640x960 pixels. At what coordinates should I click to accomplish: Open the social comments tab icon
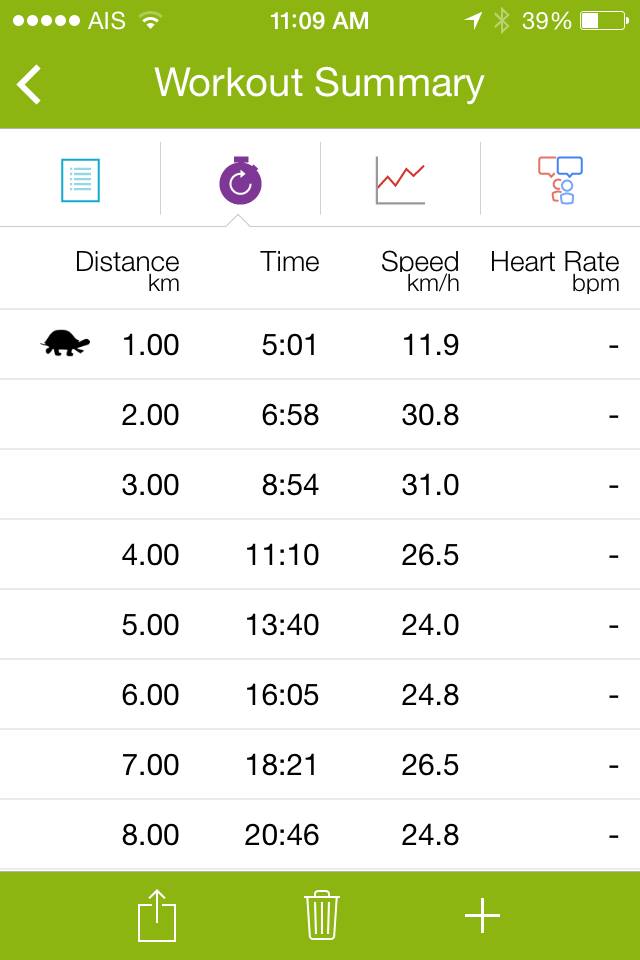click(560, 180)
